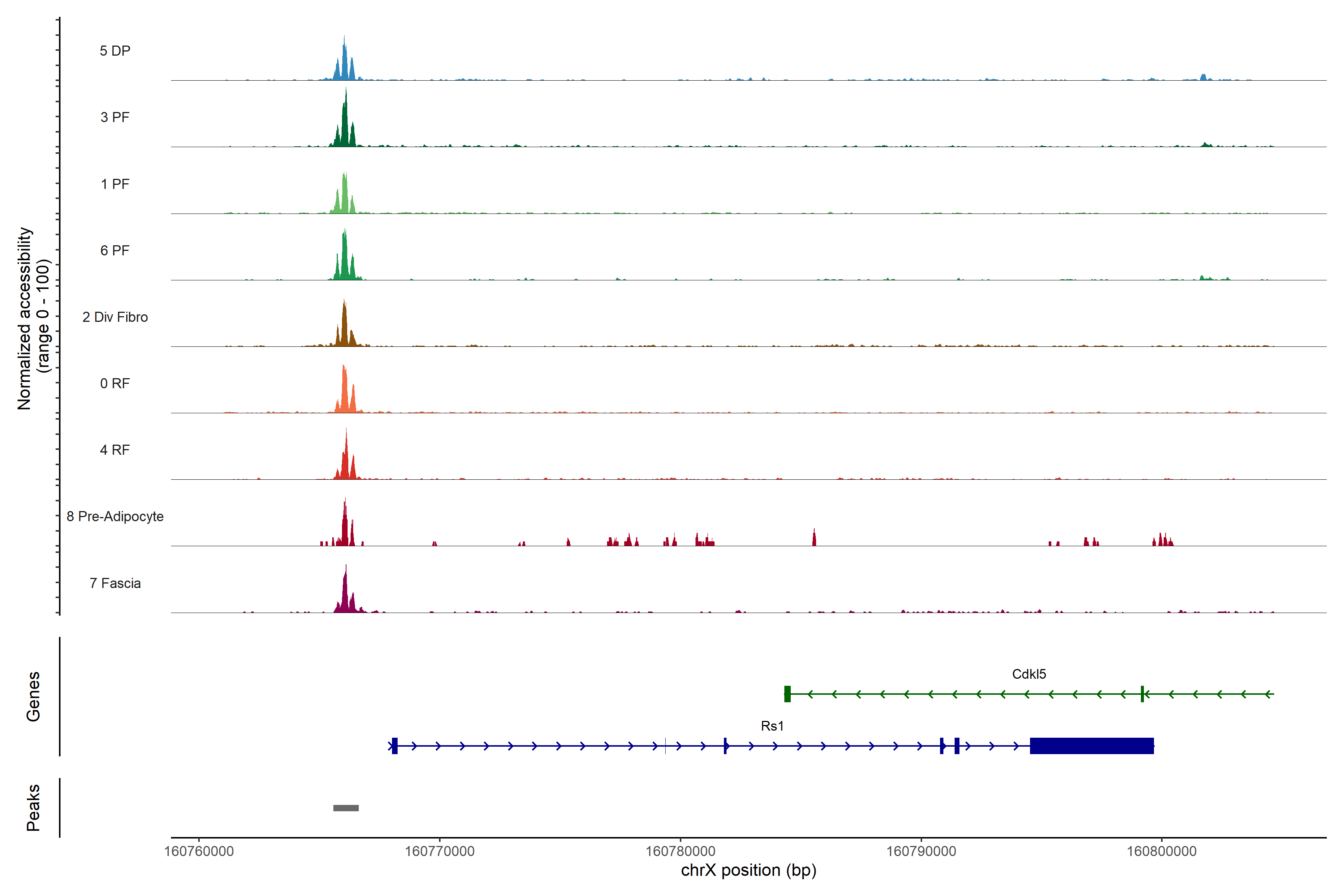Click the large Rs1 last exon block
Viewport: 1344px width, 896px height.
pos(1091,746)
